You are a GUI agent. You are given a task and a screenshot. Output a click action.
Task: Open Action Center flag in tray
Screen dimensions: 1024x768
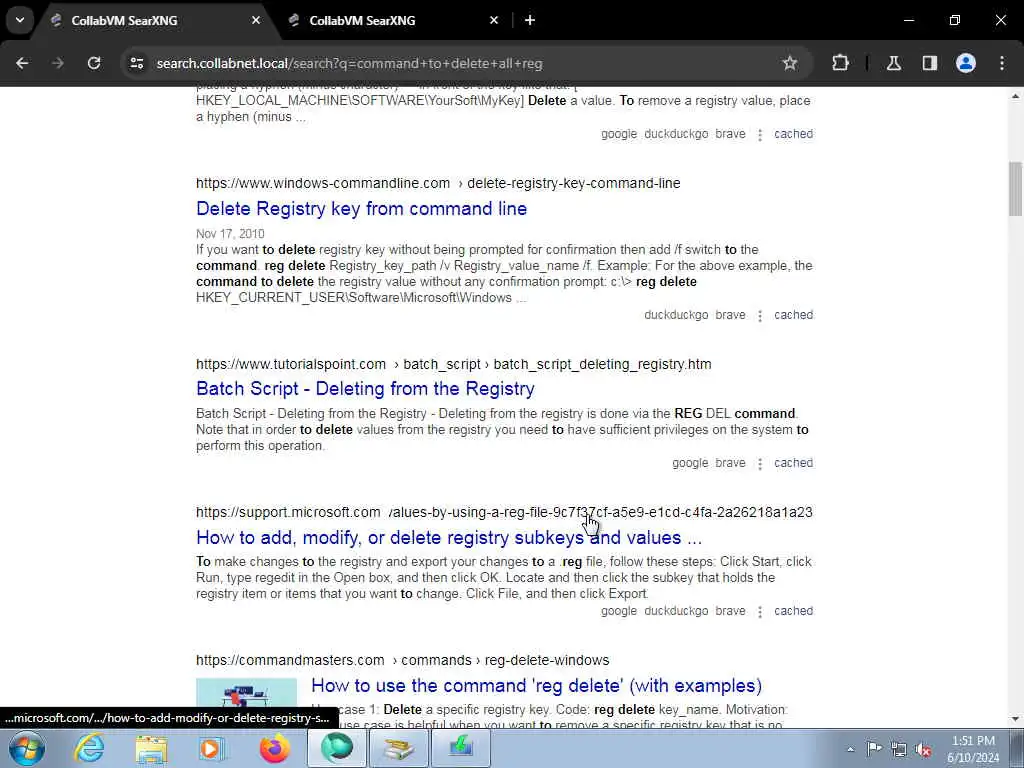(874, 749)
